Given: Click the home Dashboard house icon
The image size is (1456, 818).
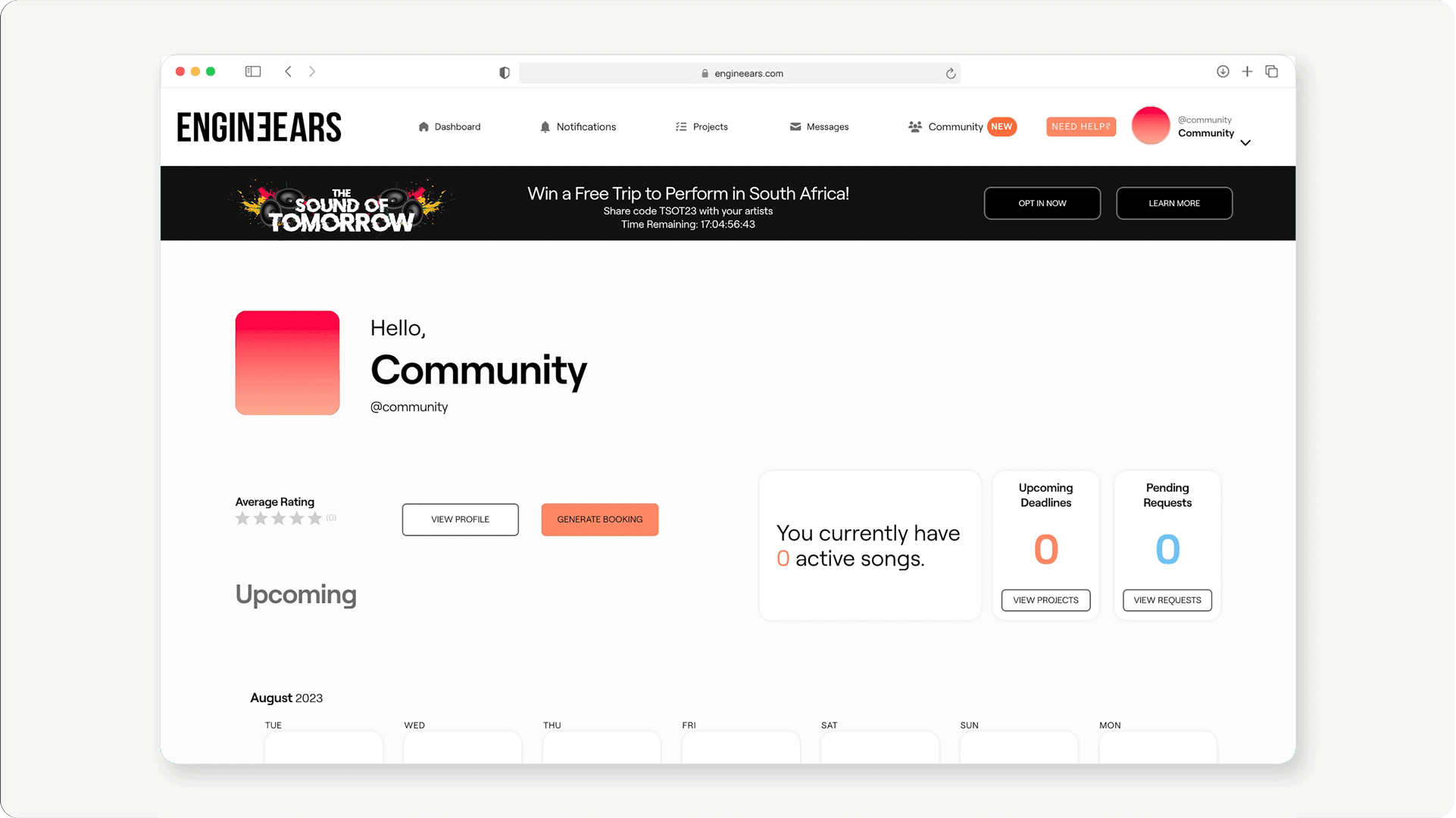Looking at the screenshot, I should click(x=423, y=126).
